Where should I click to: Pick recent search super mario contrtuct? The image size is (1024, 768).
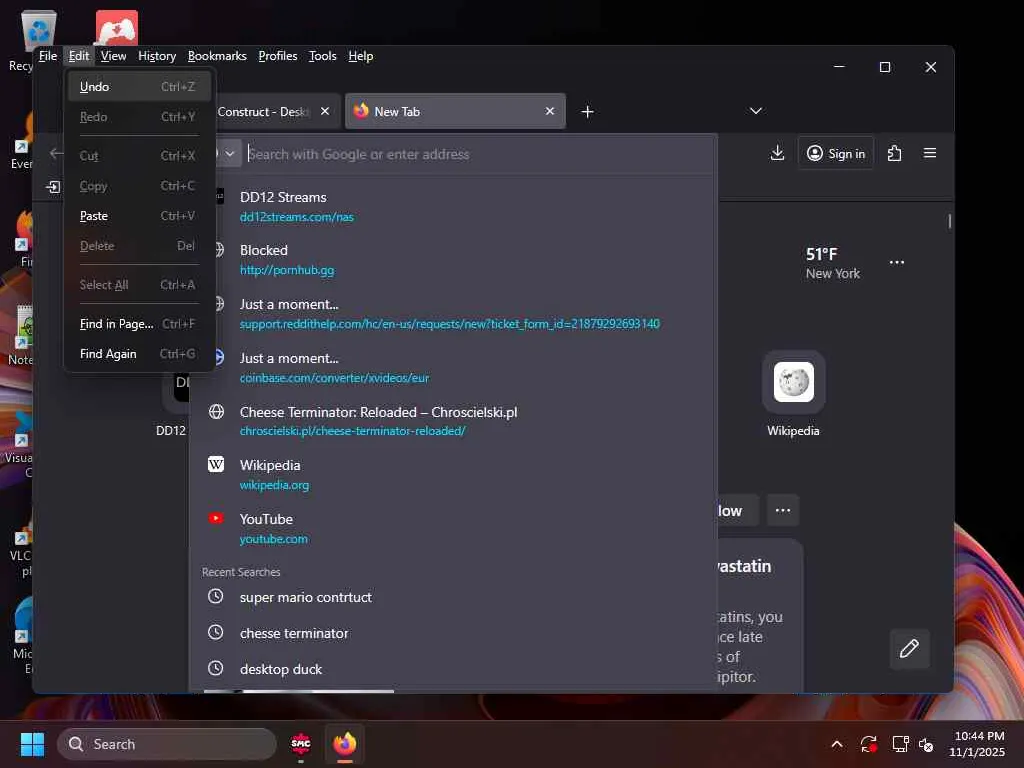point(453,597)
